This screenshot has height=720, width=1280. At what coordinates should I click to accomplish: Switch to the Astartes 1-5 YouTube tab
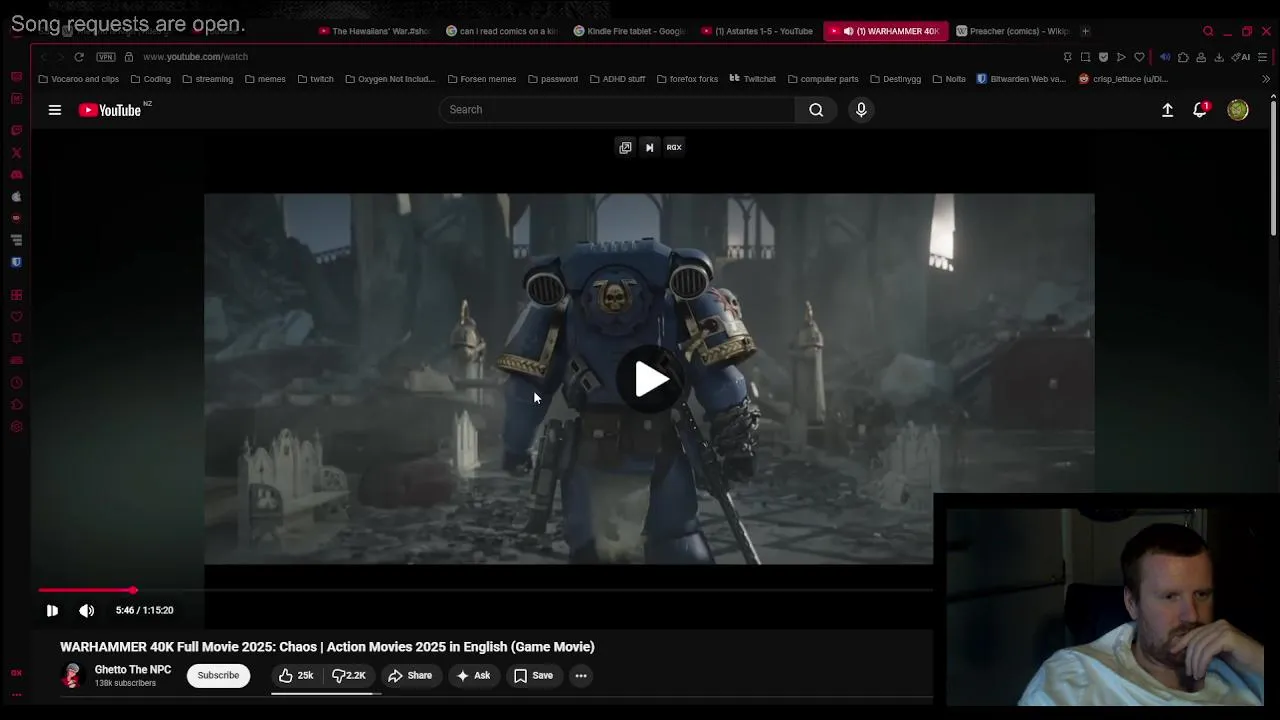coord(757,31)
